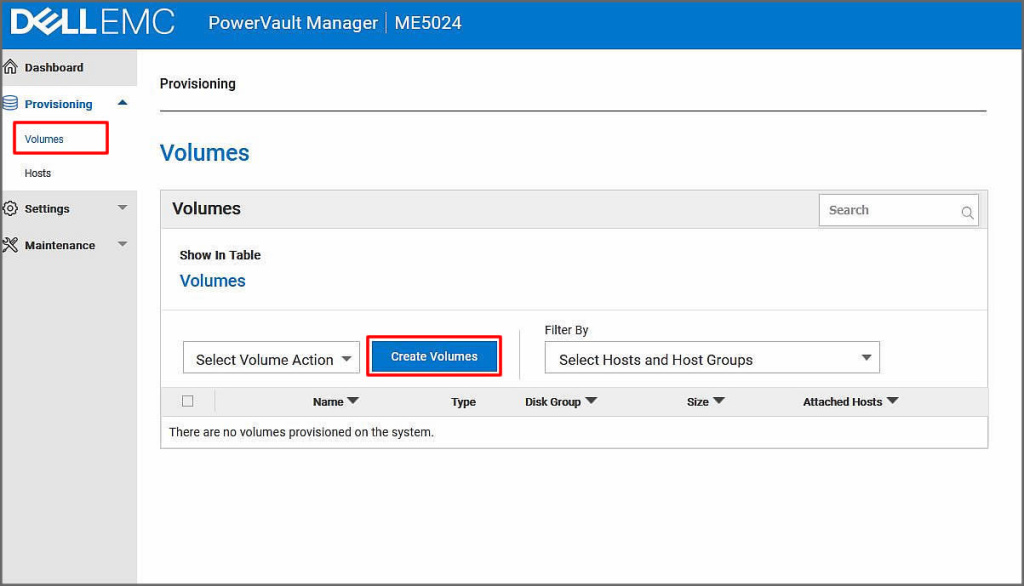Click the Maintenance wrench icon

pyautogui.click(x=11, y=245)
